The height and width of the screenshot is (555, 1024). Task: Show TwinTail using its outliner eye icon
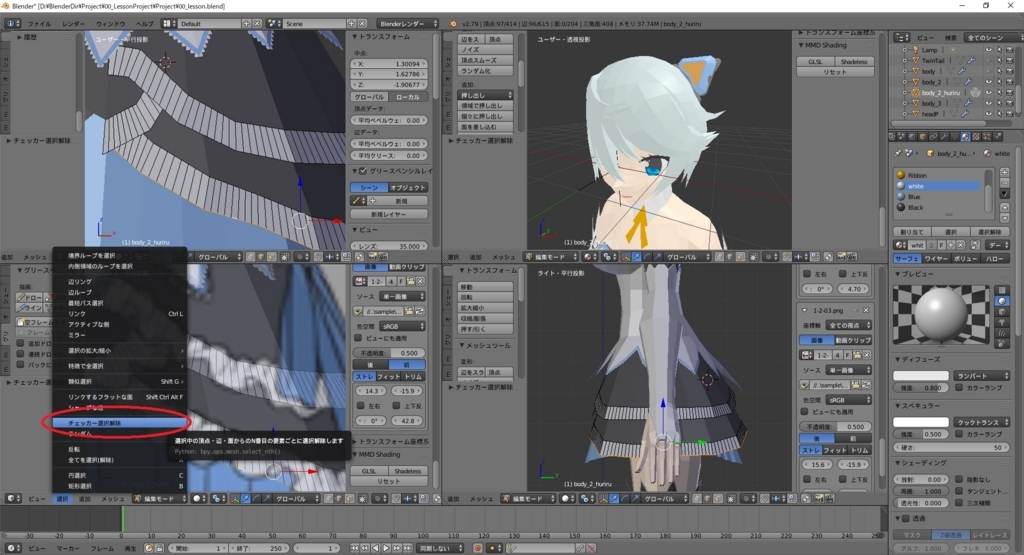click(x=987, y=60)
